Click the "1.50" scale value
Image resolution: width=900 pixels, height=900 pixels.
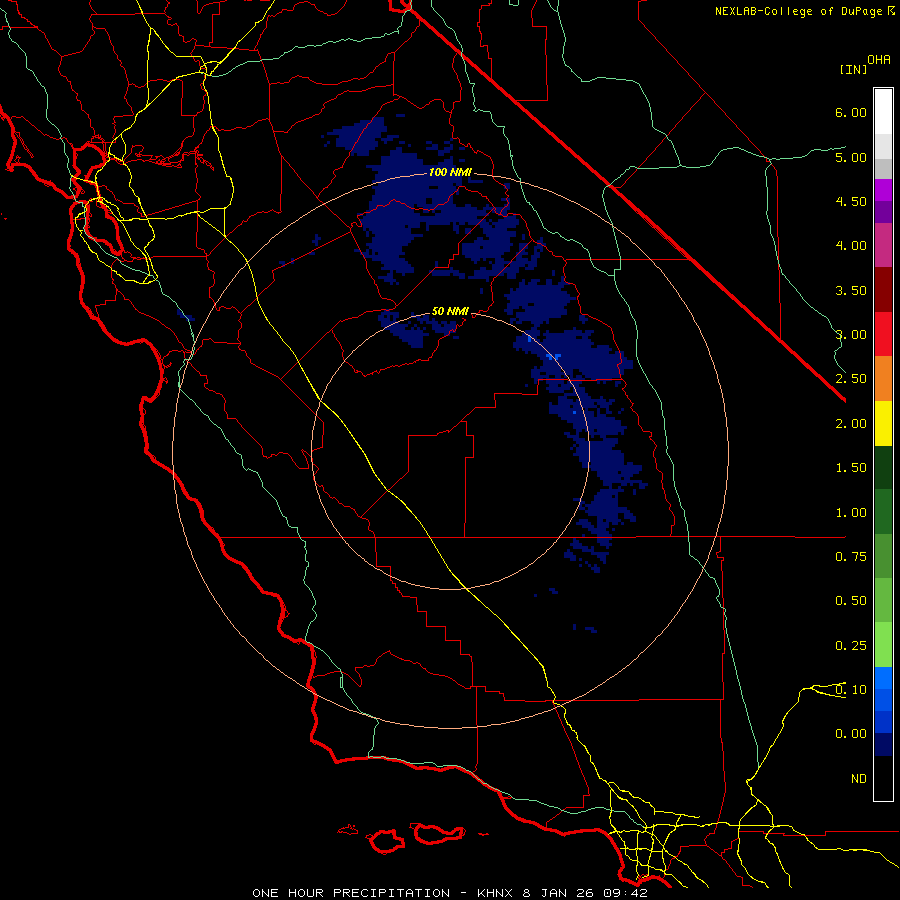(851, 468)
